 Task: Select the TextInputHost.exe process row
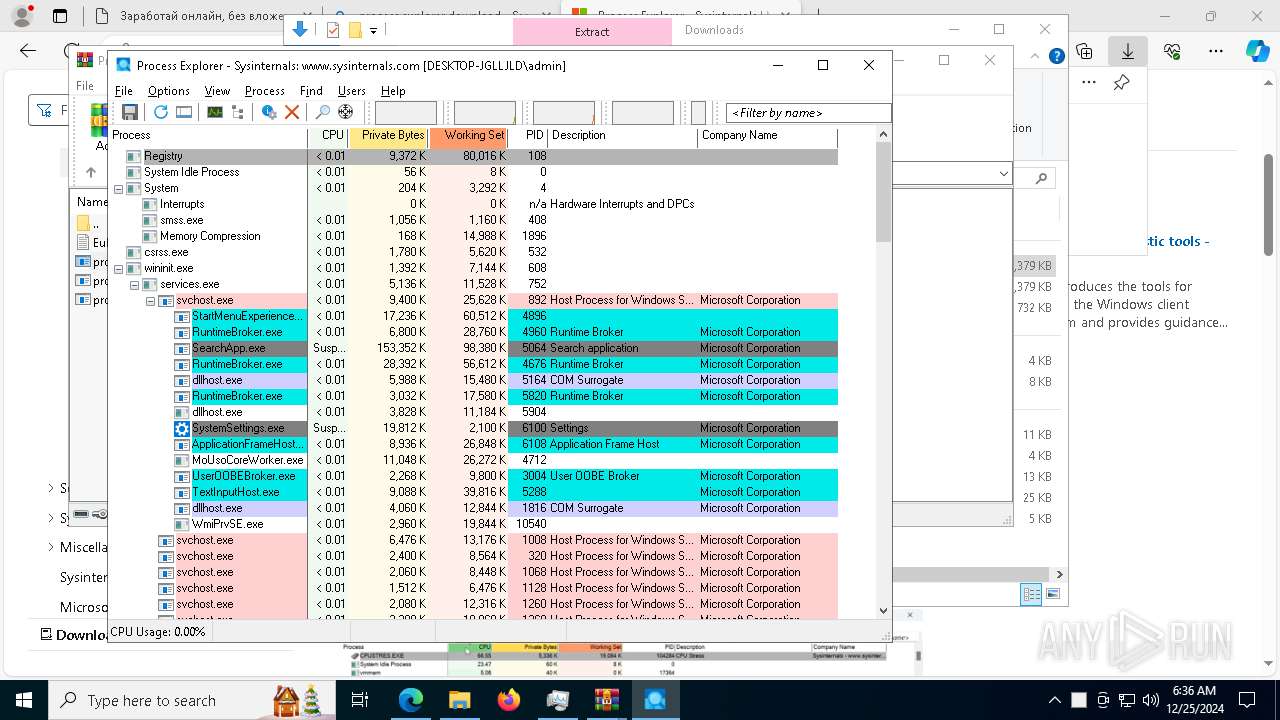(474, 492)
